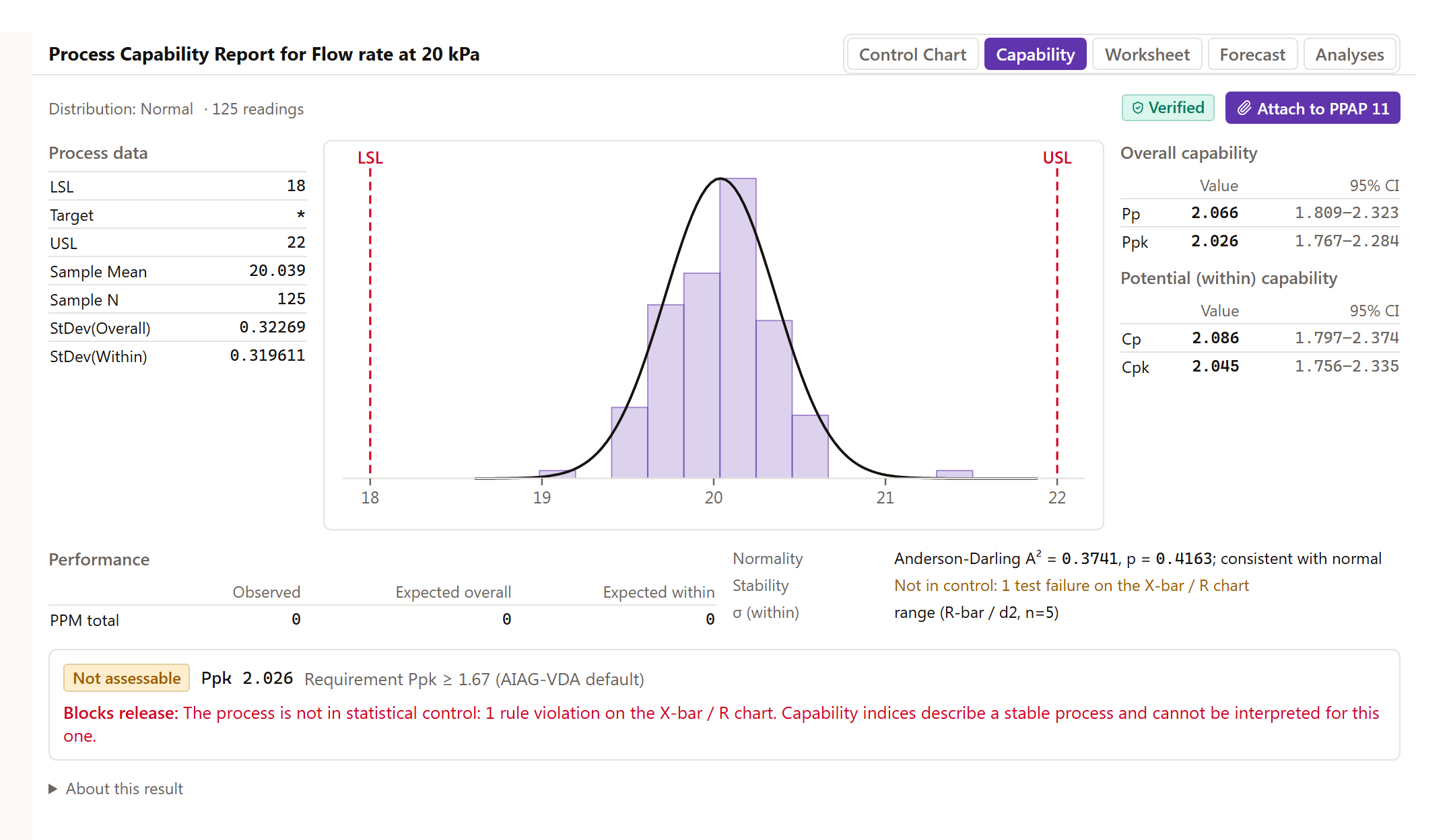Select the Capability tab
The image size is (1449, 840).
(1035, 55)
